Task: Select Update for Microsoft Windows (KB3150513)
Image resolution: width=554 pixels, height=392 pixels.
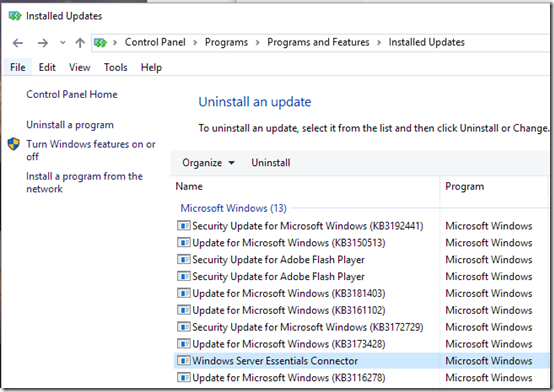Action: (289, 243)
